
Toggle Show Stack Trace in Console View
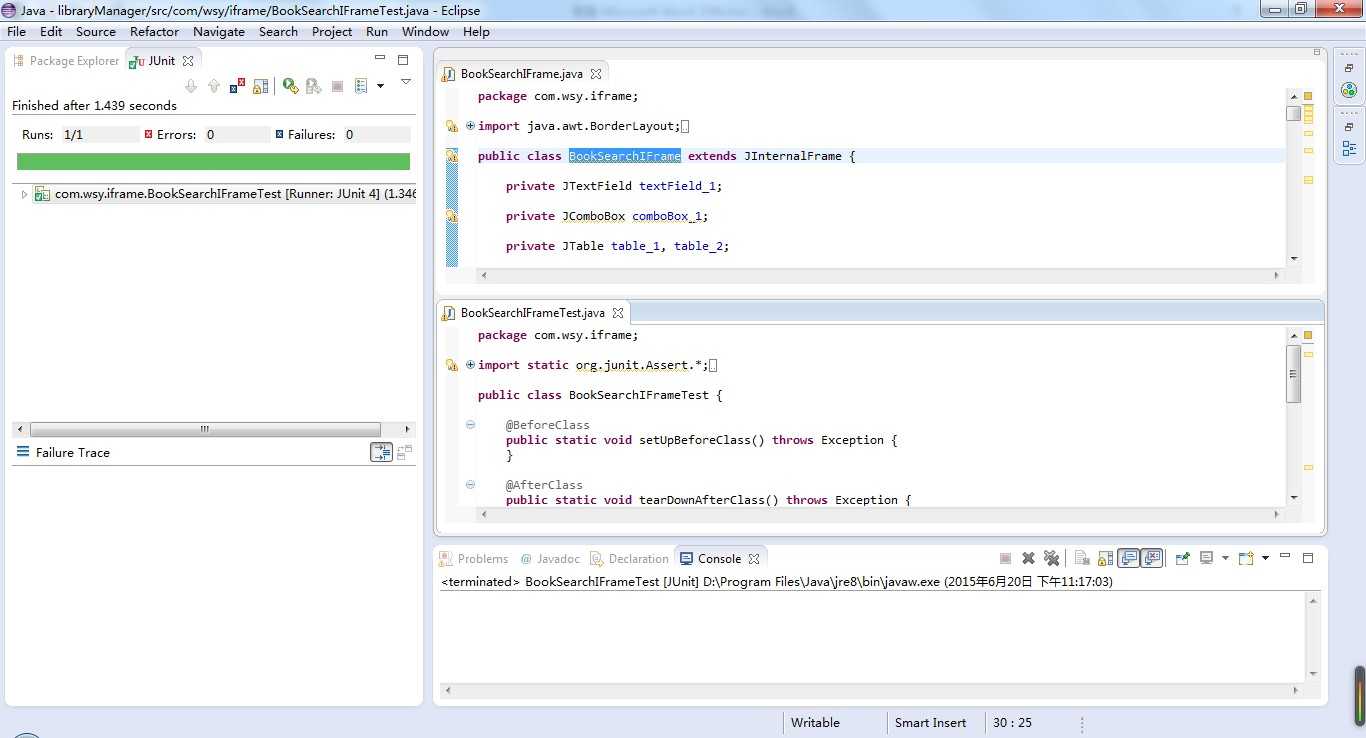click(381, 452)
